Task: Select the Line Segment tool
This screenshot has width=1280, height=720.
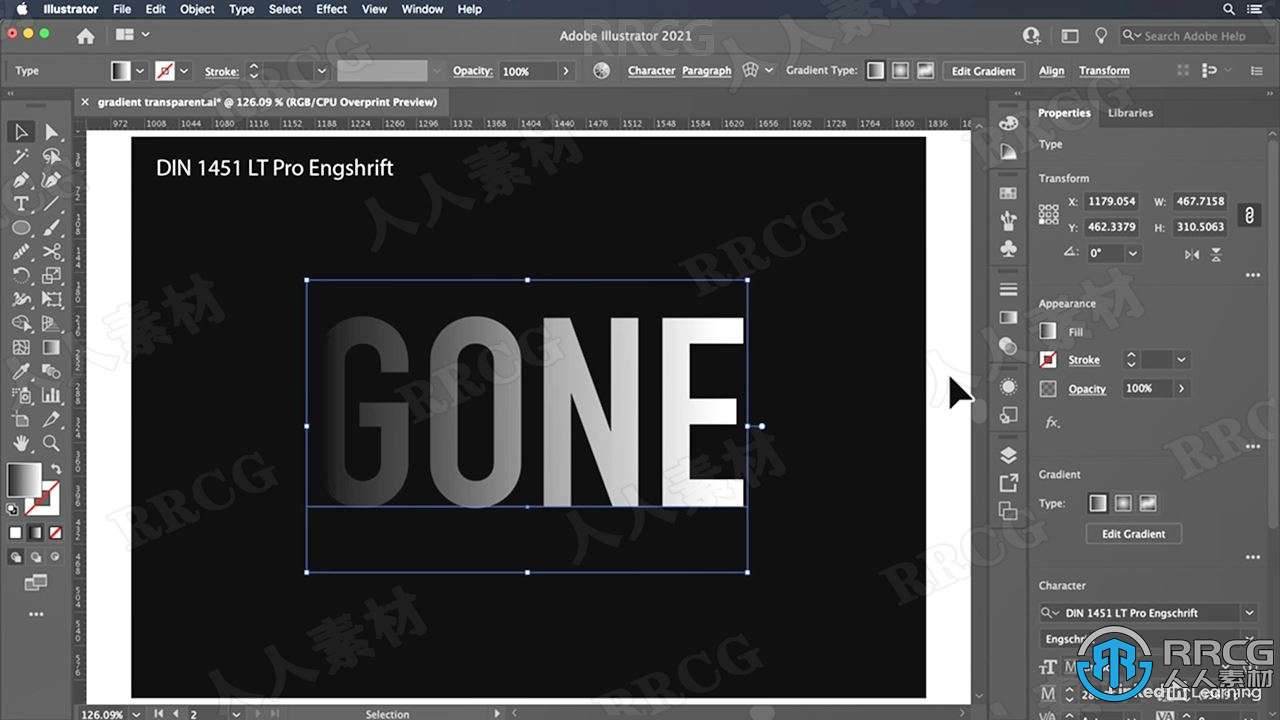Action: click(x=51, y=203)
